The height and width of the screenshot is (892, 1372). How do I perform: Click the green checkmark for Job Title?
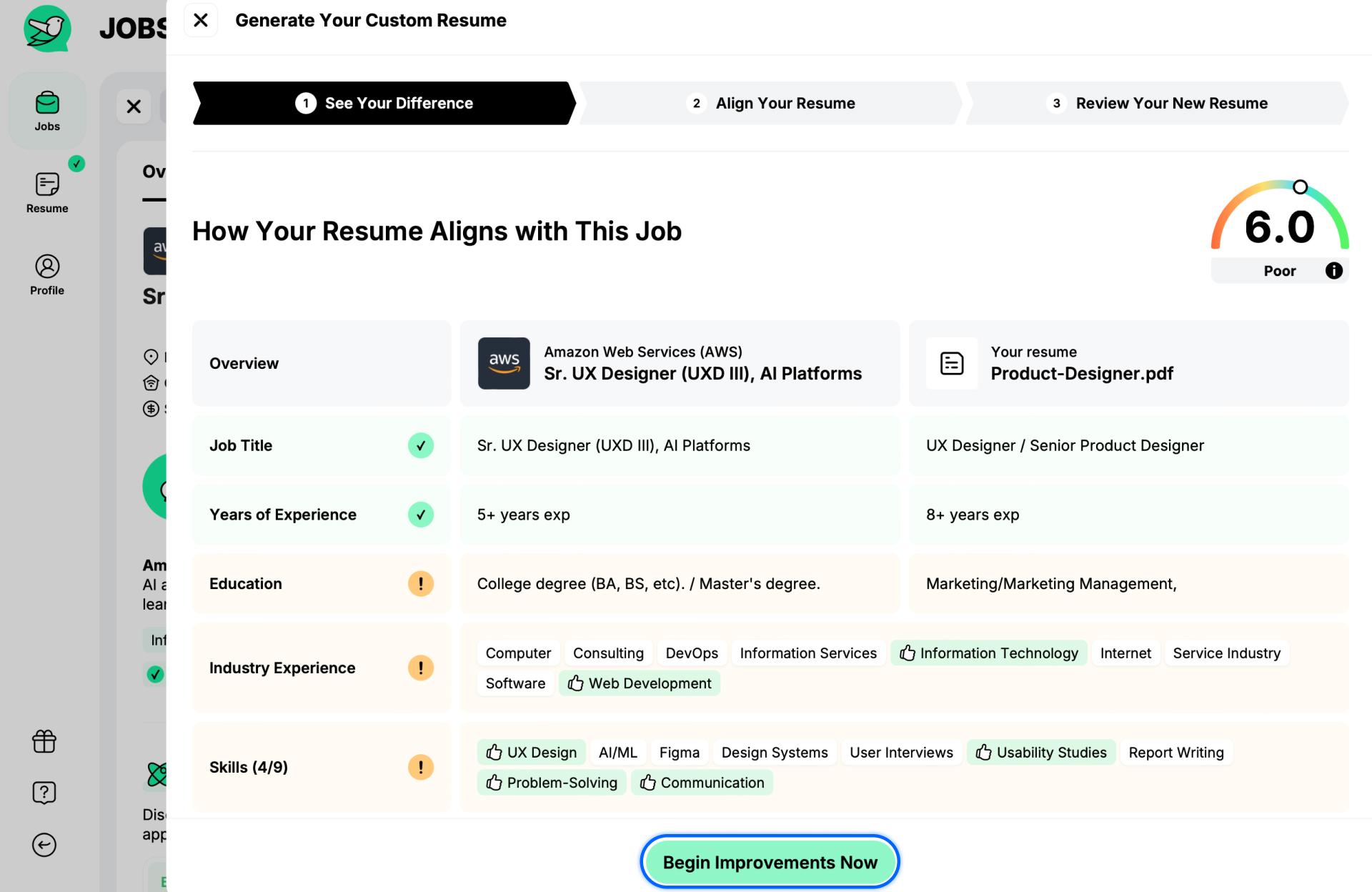420,444
